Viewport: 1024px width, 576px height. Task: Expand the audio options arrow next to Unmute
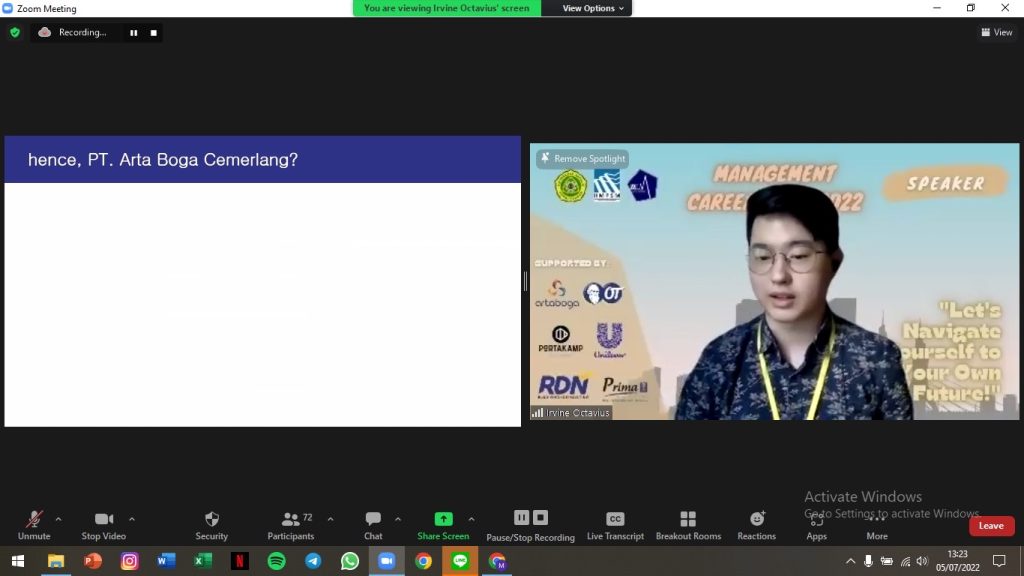[58, 519]
